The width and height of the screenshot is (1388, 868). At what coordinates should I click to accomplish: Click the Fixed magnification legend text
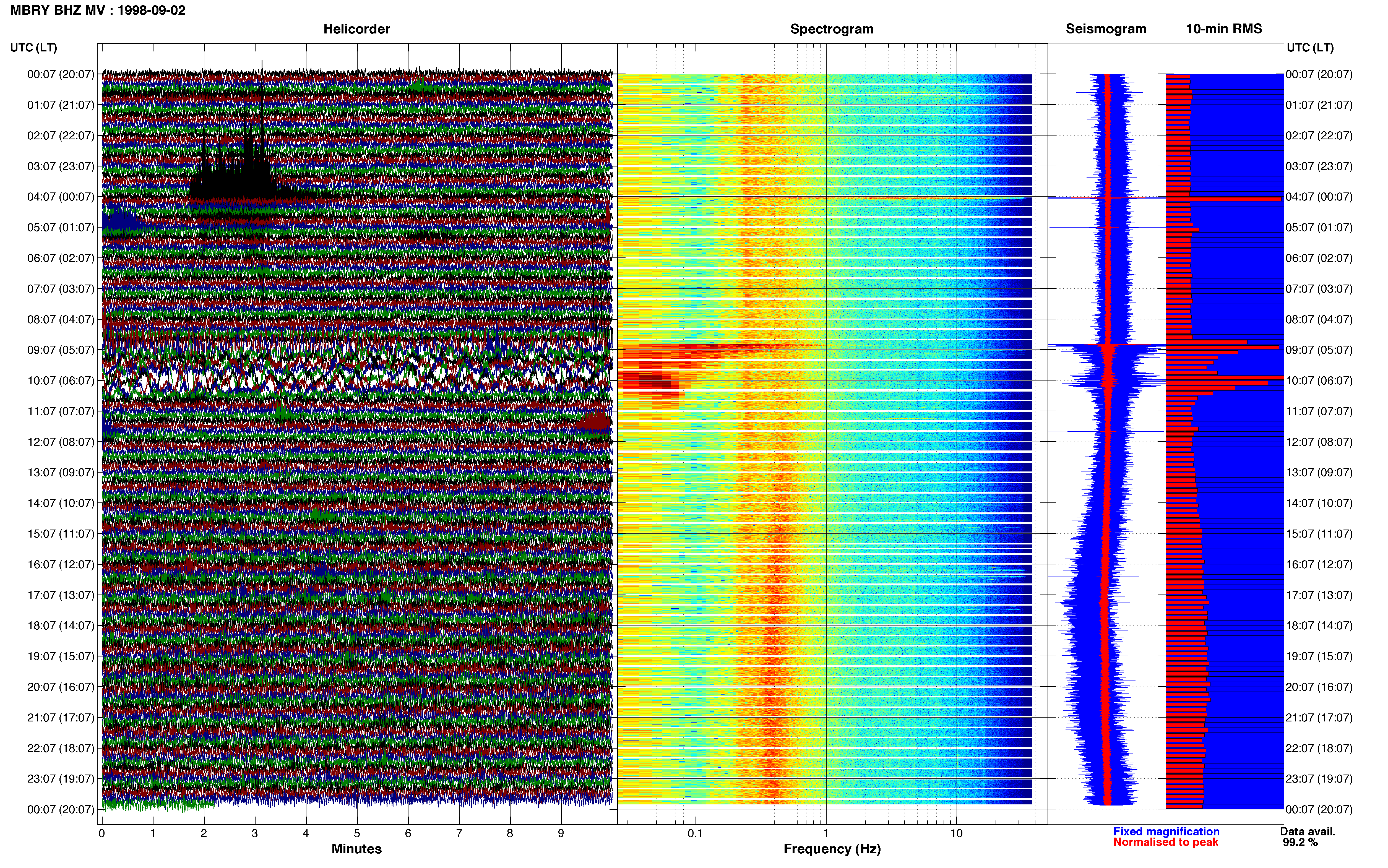[1166, 831]
